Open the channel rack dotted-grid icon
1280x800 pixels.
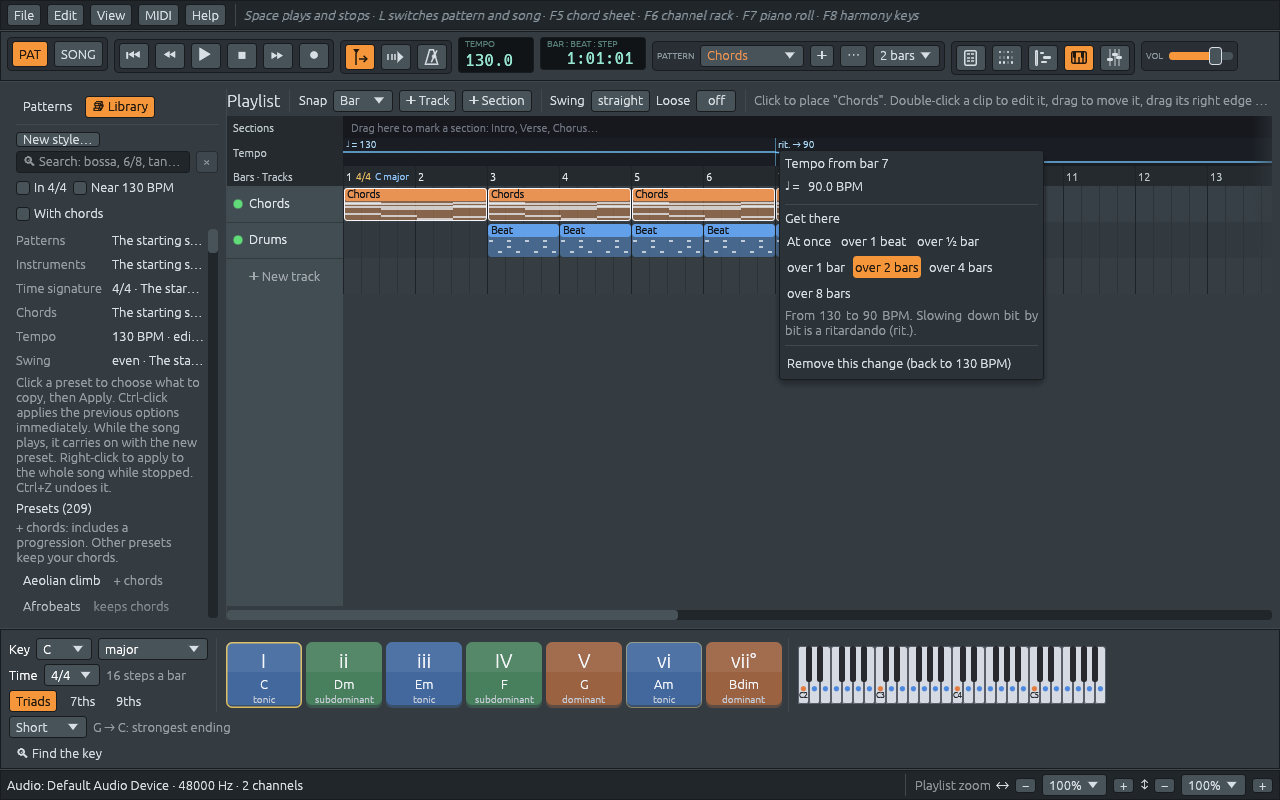point(1006,58)
